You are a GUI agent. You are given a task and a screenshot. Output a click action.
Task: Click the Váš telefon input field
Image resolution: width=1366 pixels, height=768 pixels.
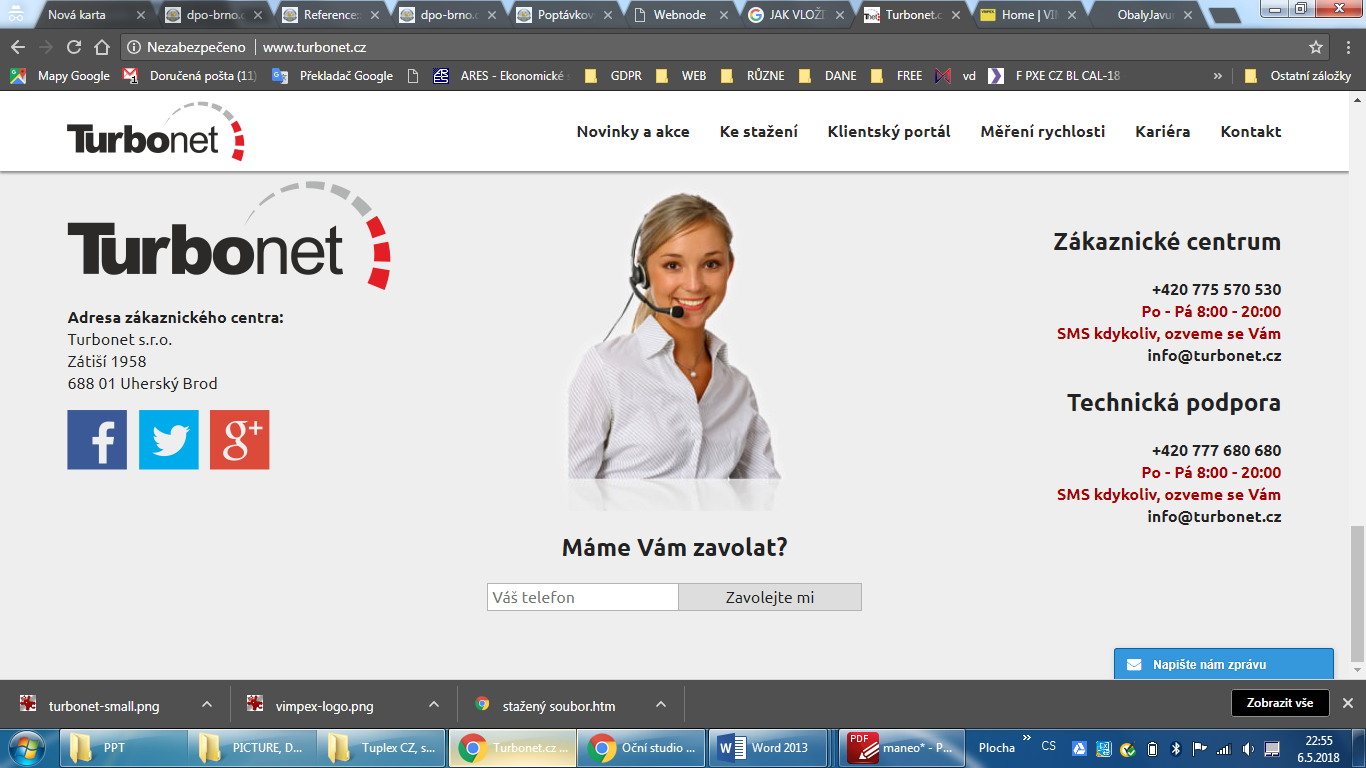click(583, 597)
